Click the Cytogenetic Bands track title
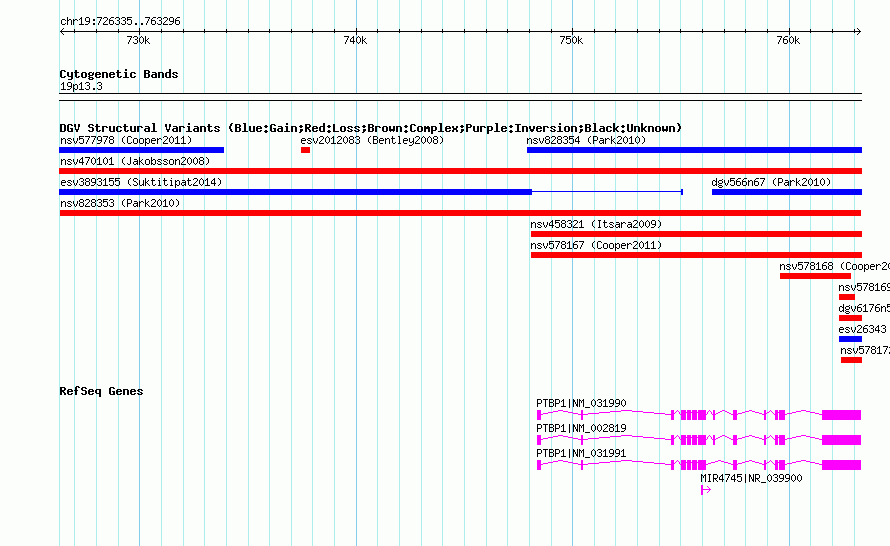 tap(119, 74)
